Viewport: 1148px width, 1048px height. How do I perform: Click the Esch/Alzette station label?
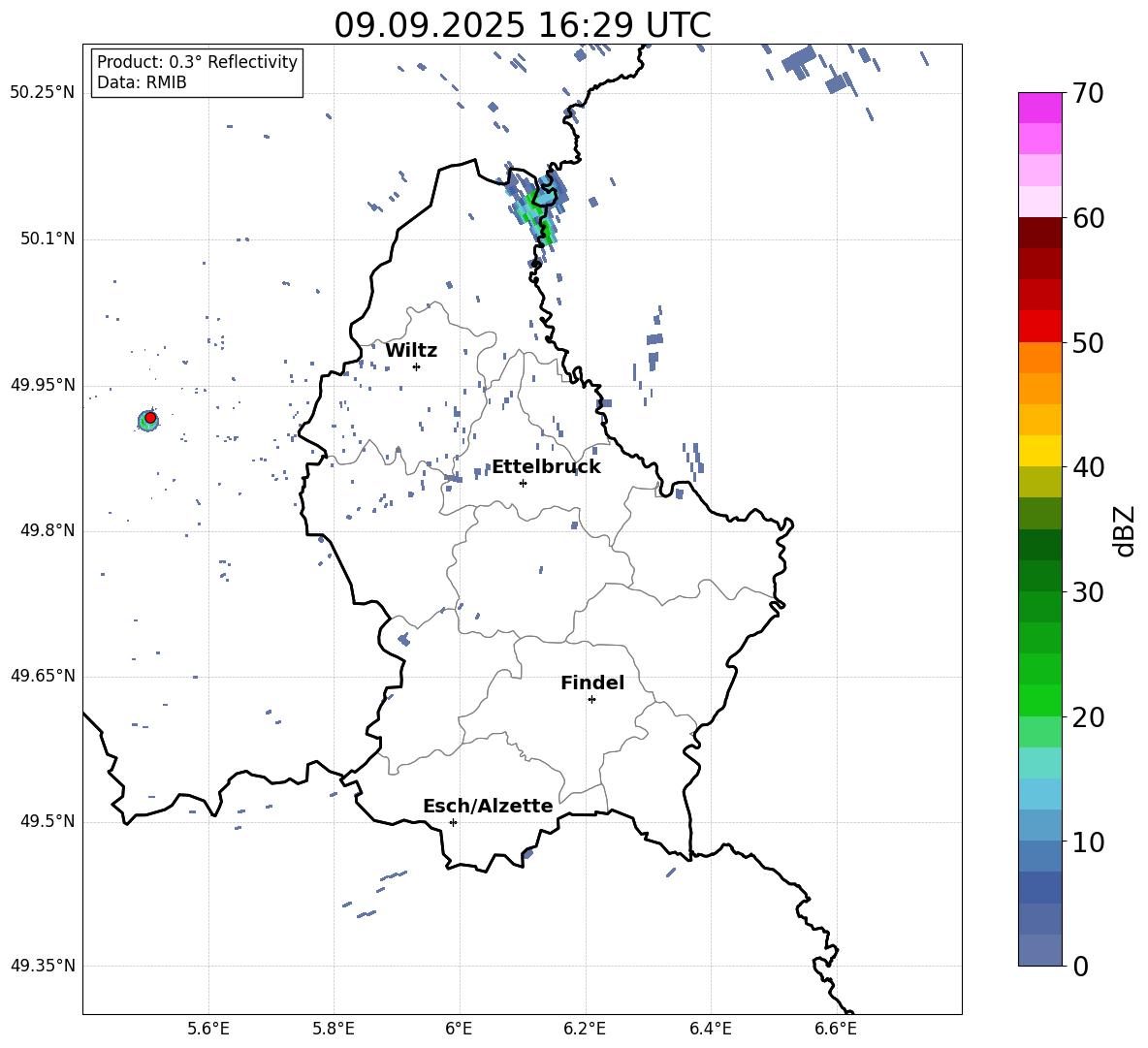click(488, 806)
